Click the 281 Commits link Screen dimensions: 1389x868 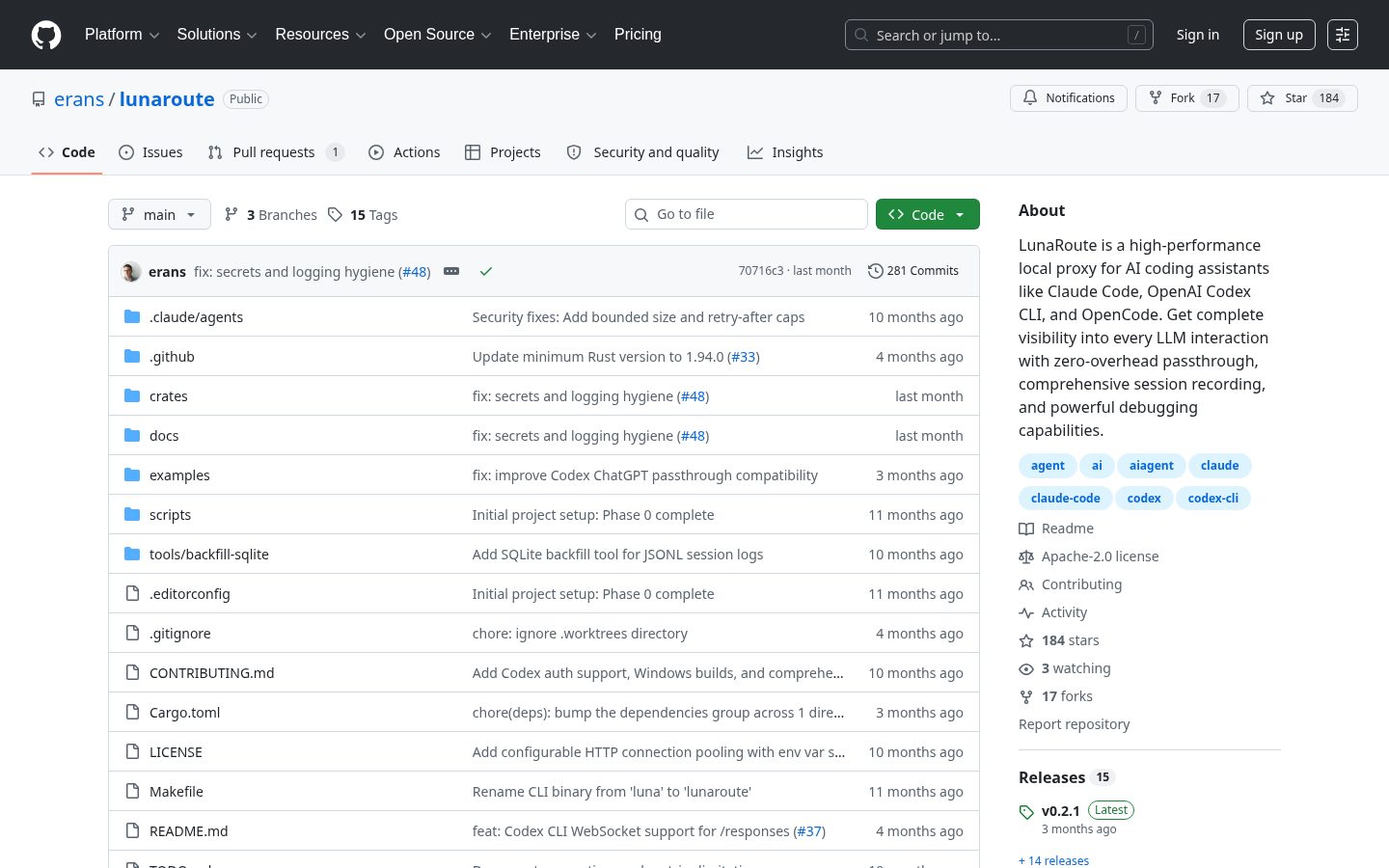click(912, 271)
